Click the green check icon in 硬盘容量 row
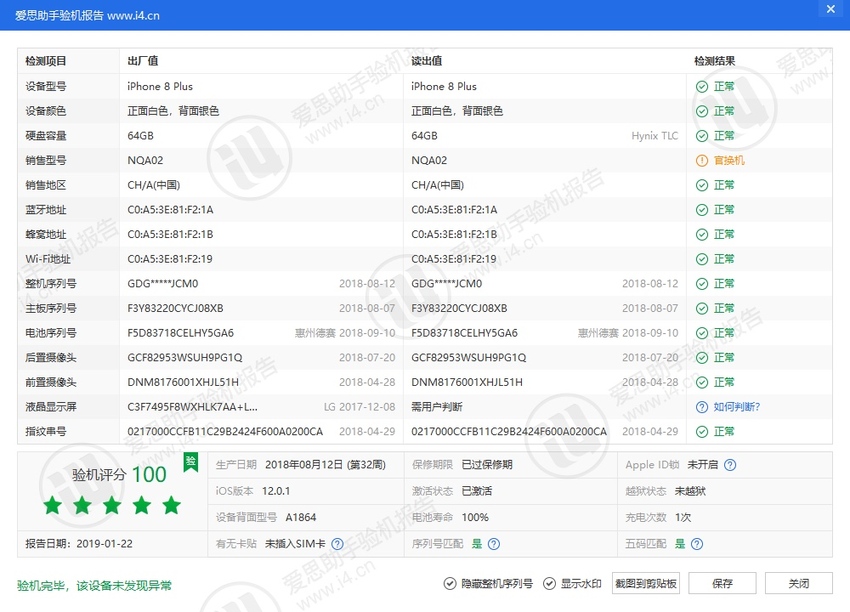The height and width of the screenshot is (612, 850). point(702,136)
